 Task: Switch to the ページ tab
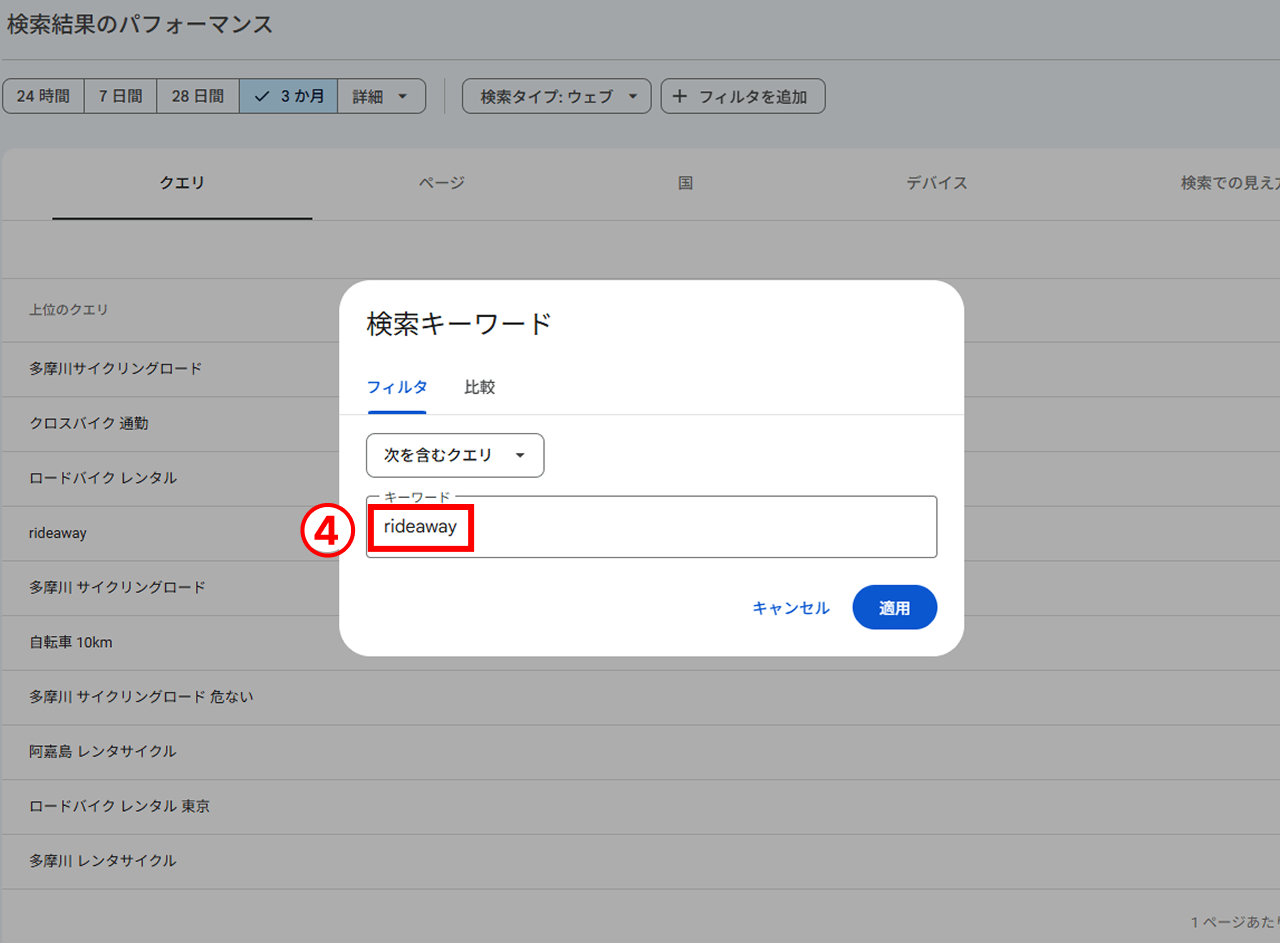tap(441, 183)
